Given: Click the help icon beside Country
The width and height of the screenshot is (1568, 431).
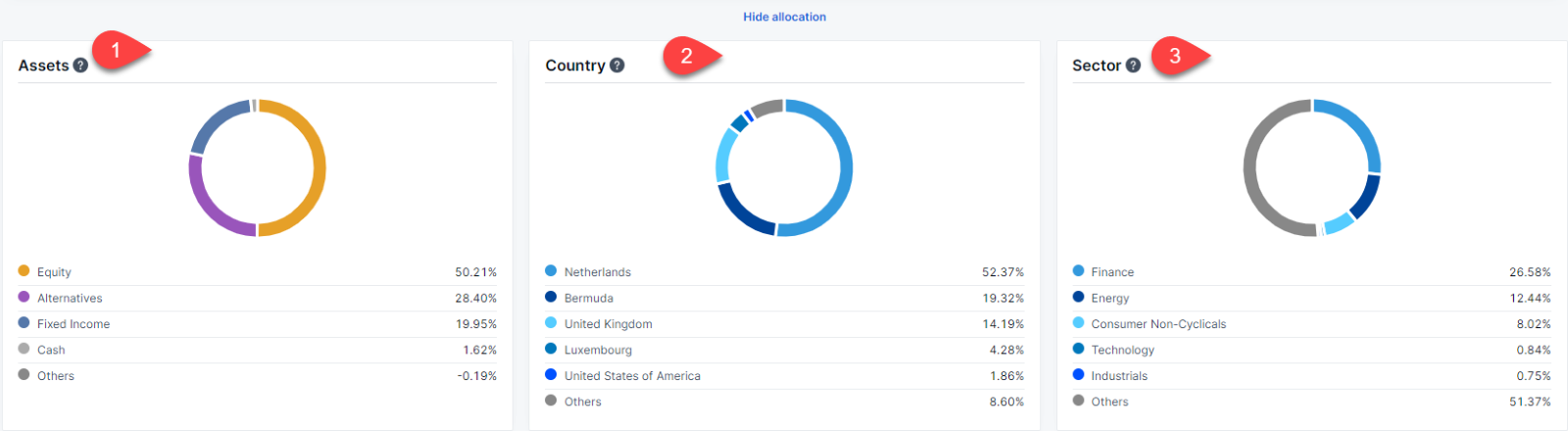Looking at the screenshot, I should (x=616, y=66).
